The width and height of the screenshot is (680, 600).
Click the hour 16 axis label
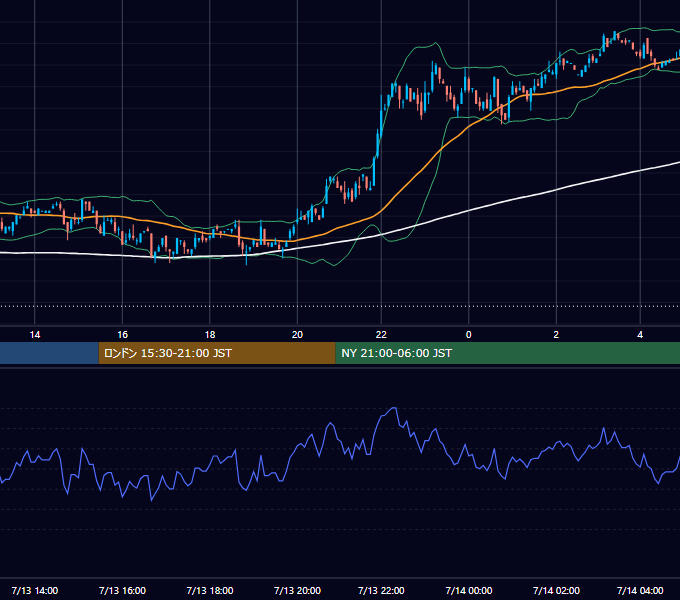[x=123, y=334]
